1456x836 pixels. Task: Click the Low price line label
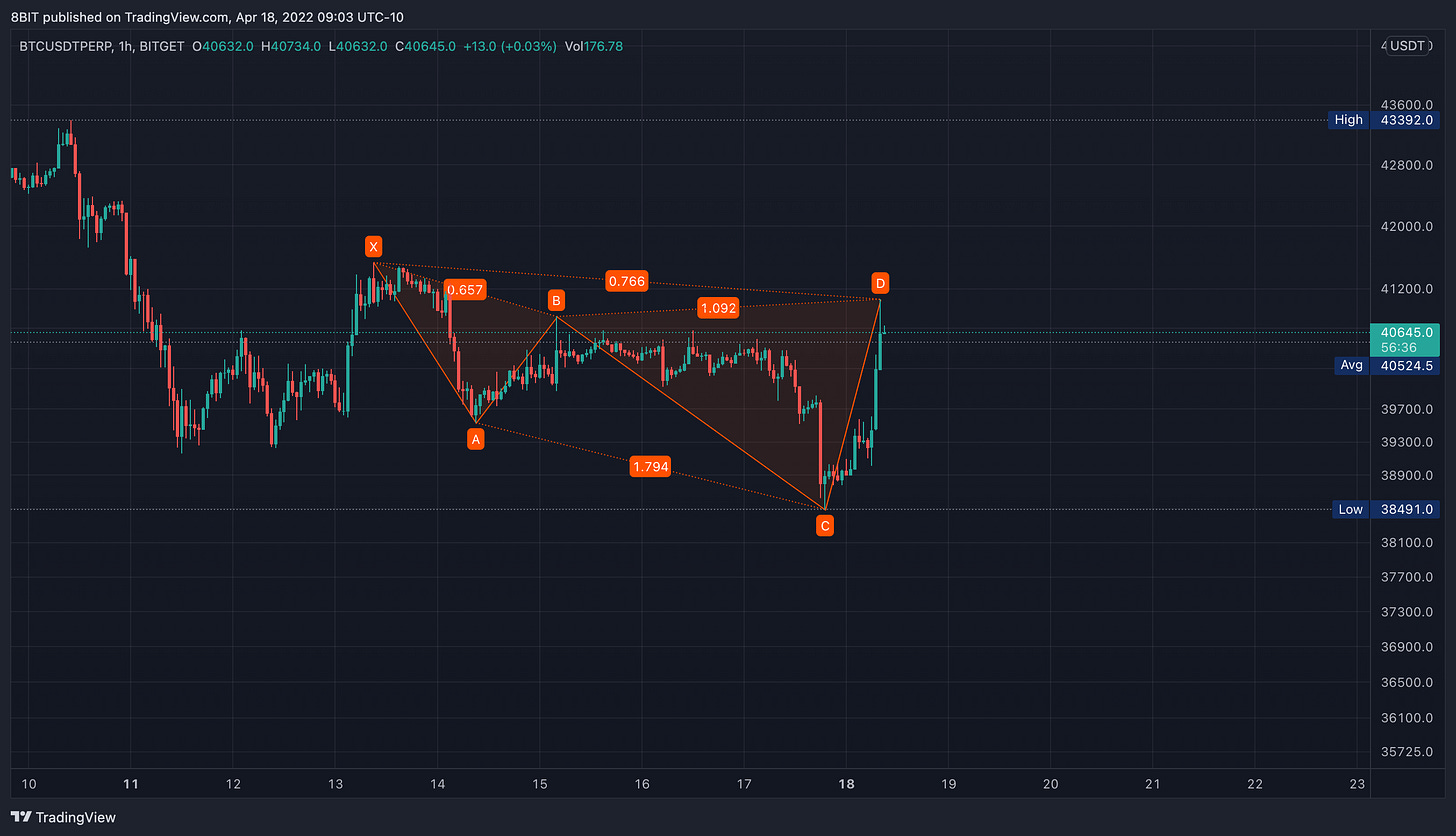1350,509
